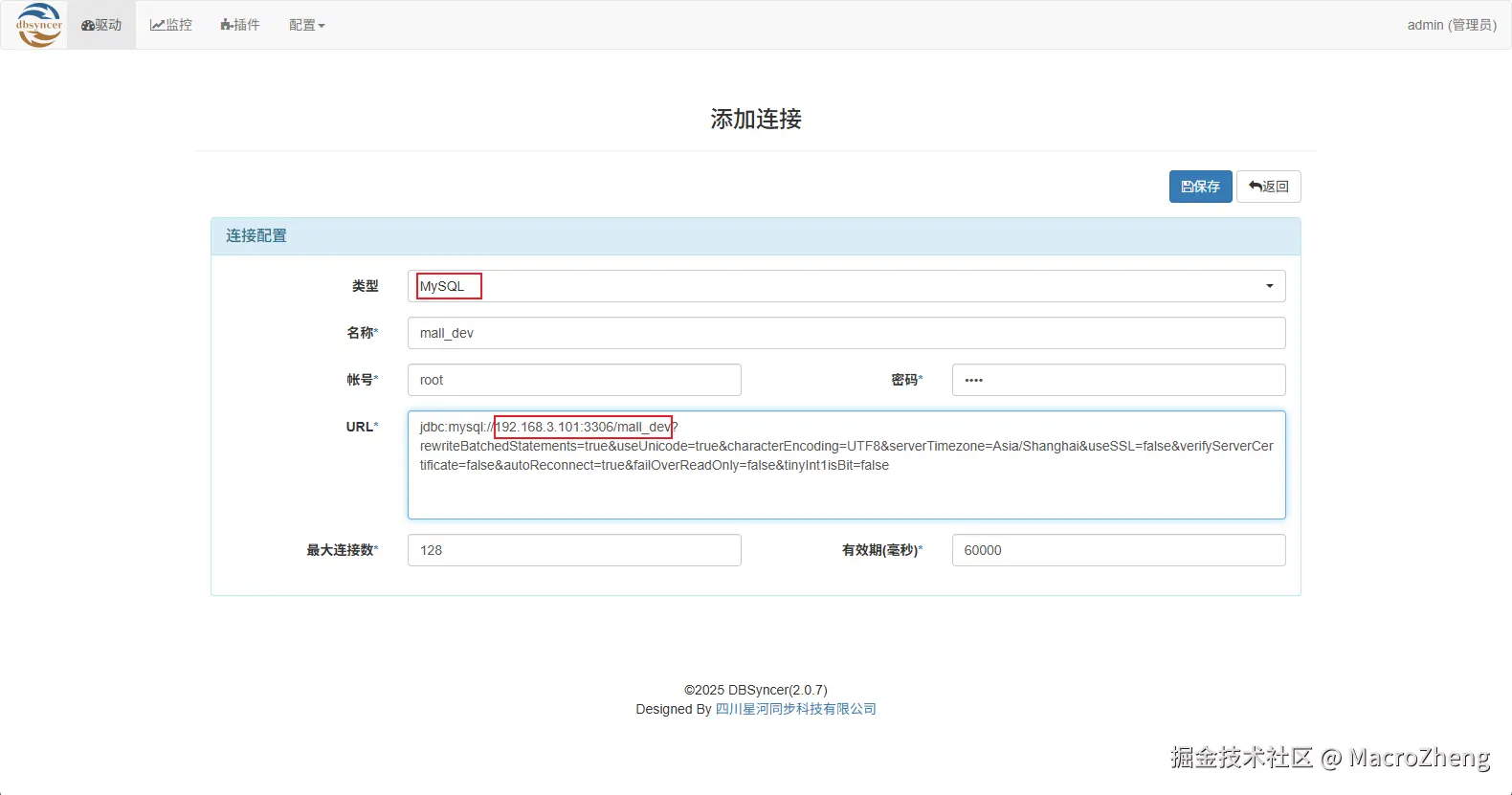Open the 监控 menu tab
Viewport: 1512px width, 795px height.
point(170,25)
